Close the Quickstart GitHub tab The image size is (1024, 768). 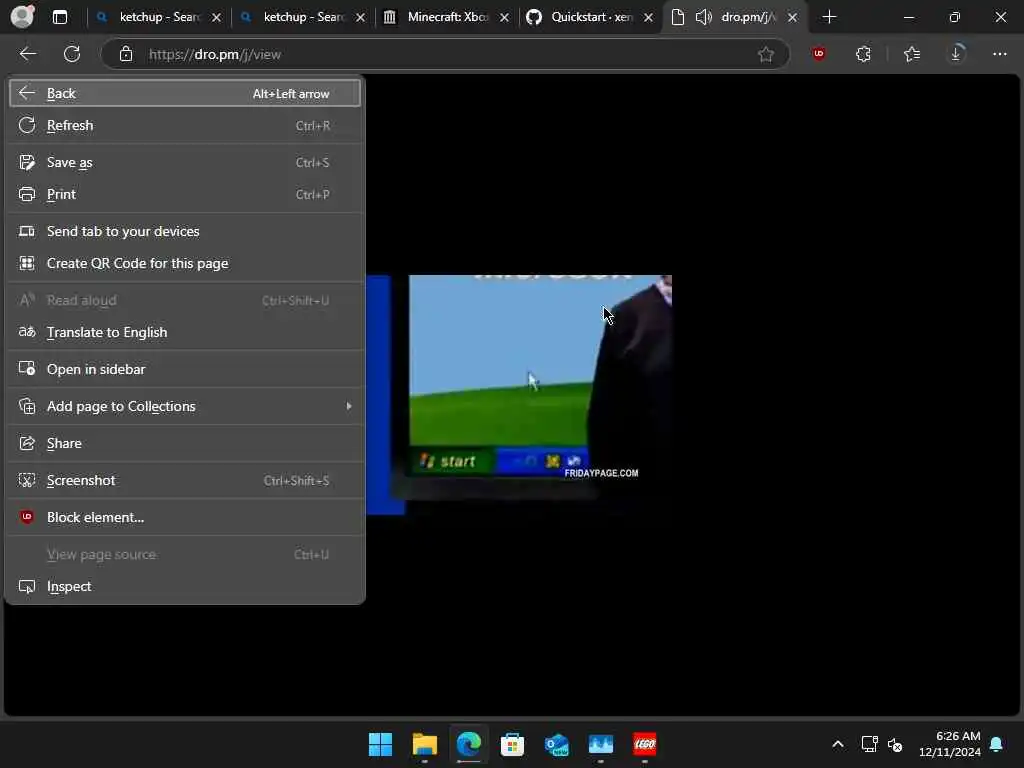click(648, 18)
